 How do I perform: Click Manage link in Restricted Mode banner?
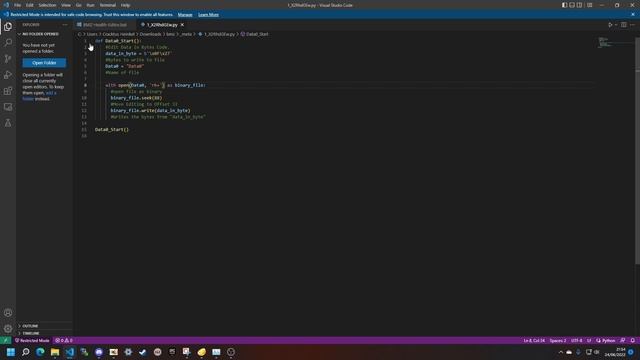pos(185,15)
